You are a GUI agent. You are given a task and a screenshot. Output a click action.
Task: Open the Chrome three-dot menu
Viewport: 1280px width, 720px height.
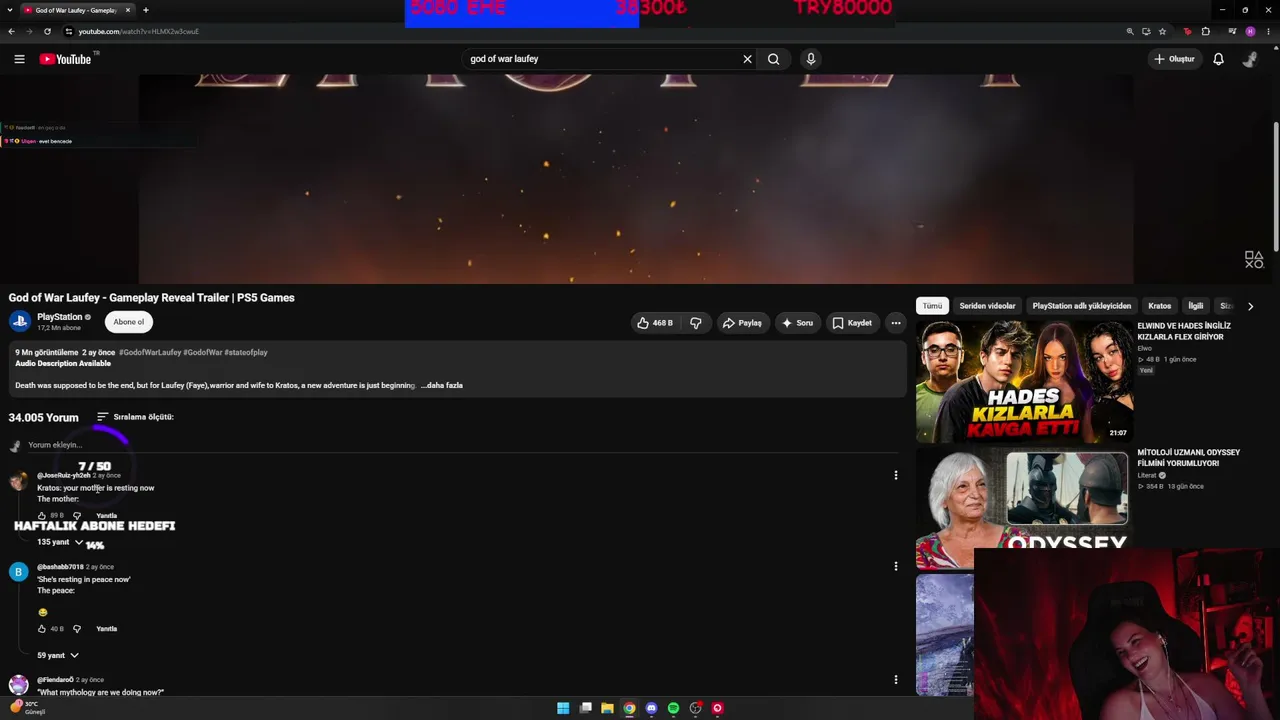tap(1268, 31)
